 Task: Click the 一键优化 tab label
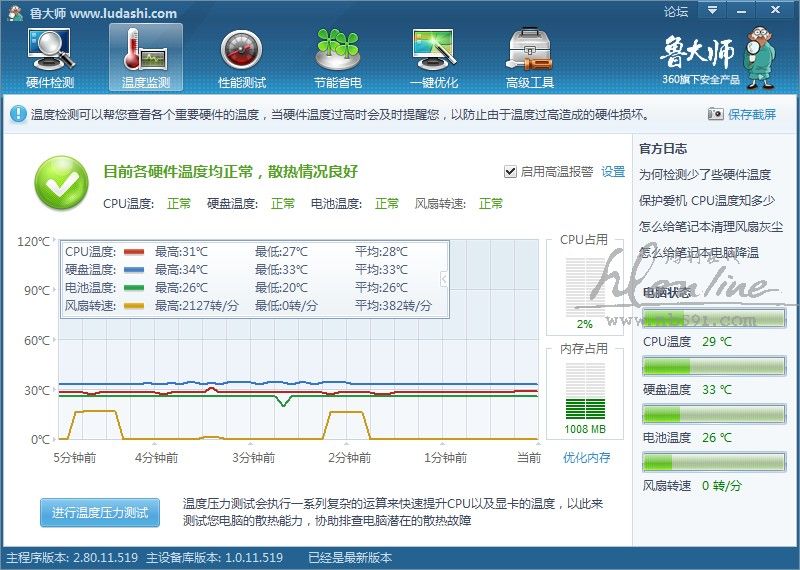(434, 83)
